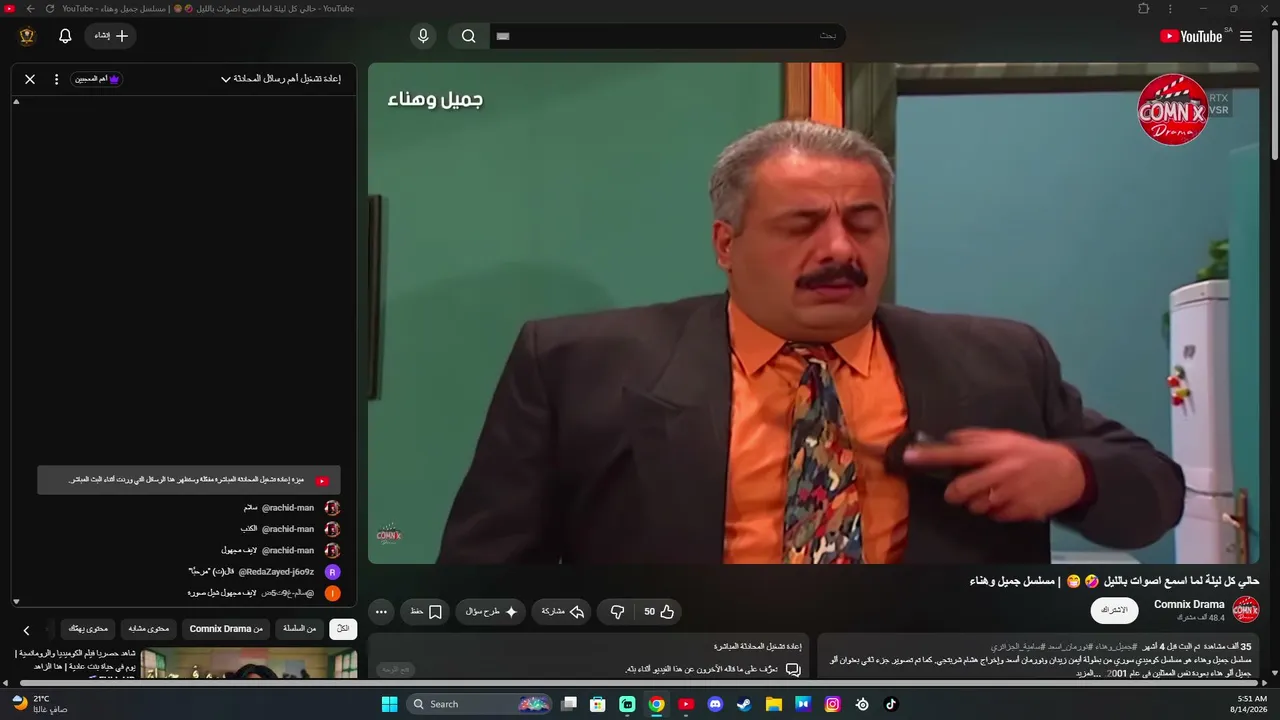Close the live chat replay panel
1280x720 pixels.
click(30, 79)
